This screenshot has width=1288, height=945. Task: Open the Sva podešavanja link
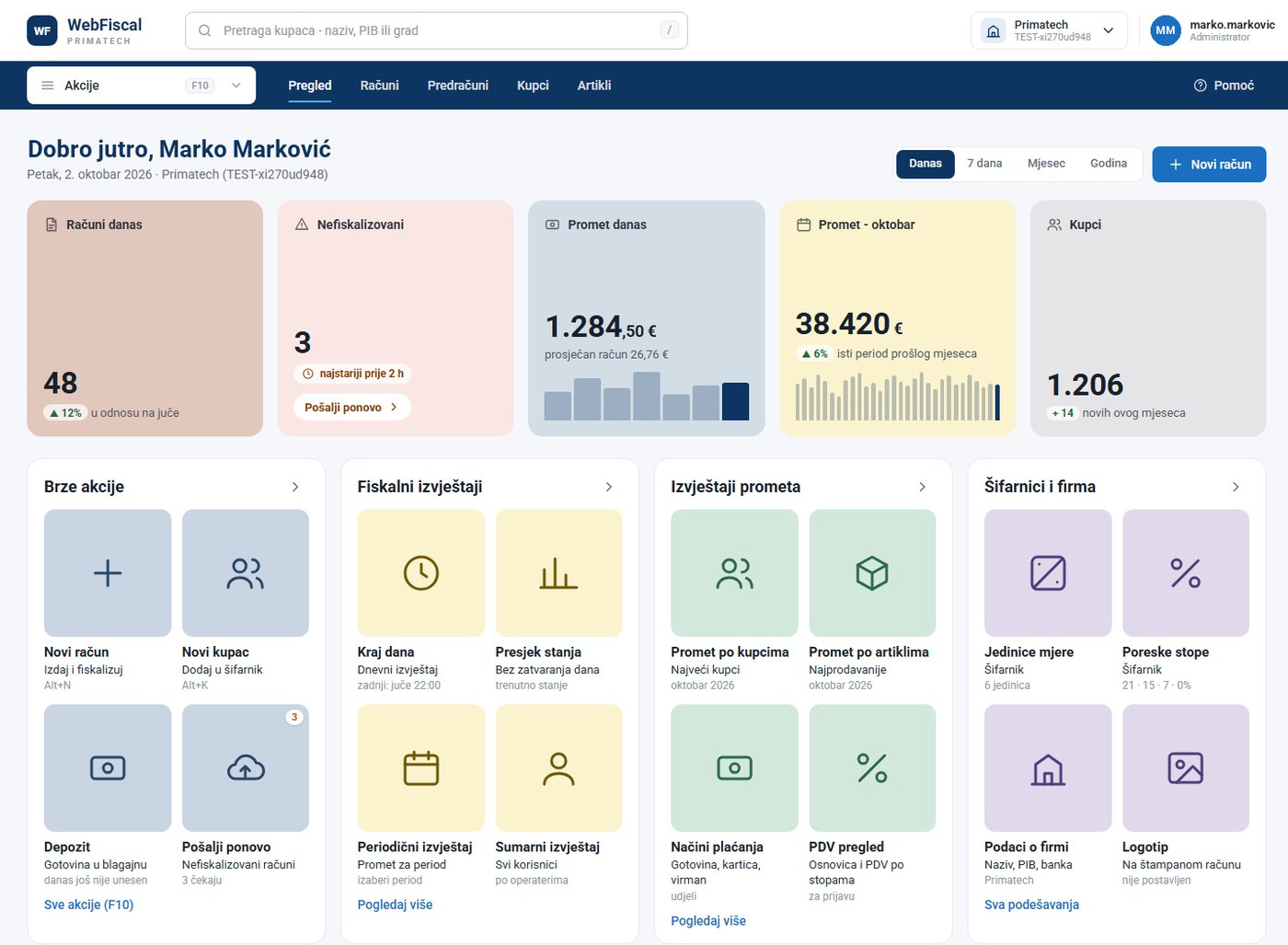(1031, 905)
